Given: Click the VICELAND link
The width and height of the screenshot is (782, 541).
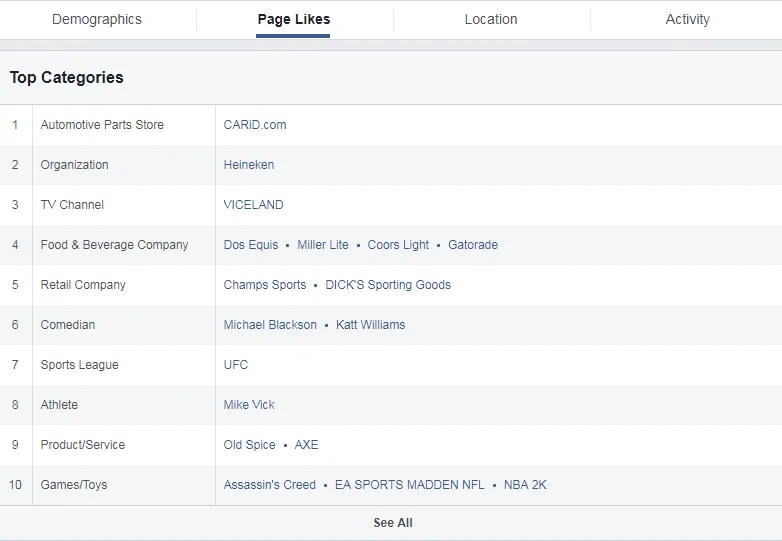Looking at the screenshot, I should (253, 205).
